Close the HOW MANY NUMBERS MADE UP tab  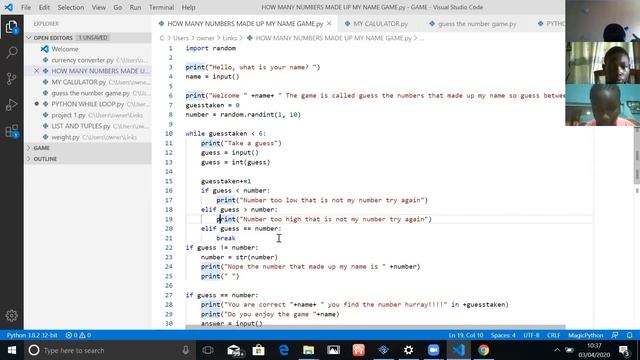coord(329,24)
